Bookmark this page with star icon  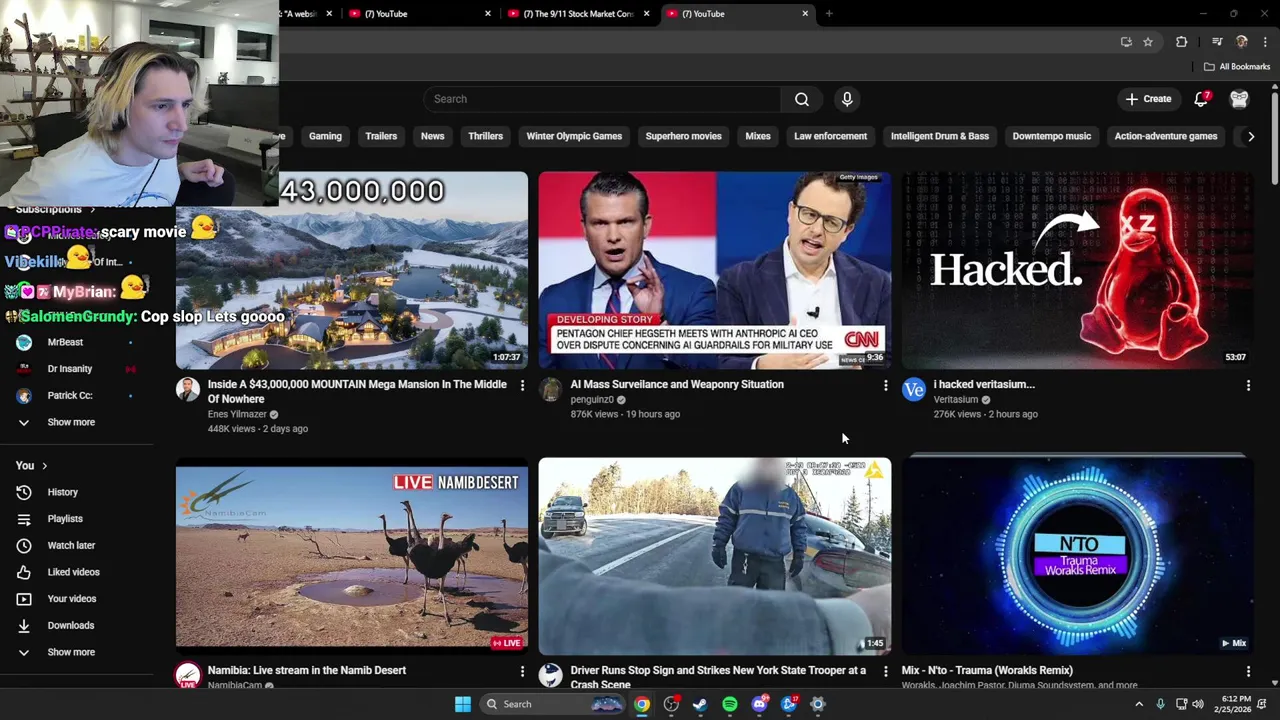(1148, 42)
